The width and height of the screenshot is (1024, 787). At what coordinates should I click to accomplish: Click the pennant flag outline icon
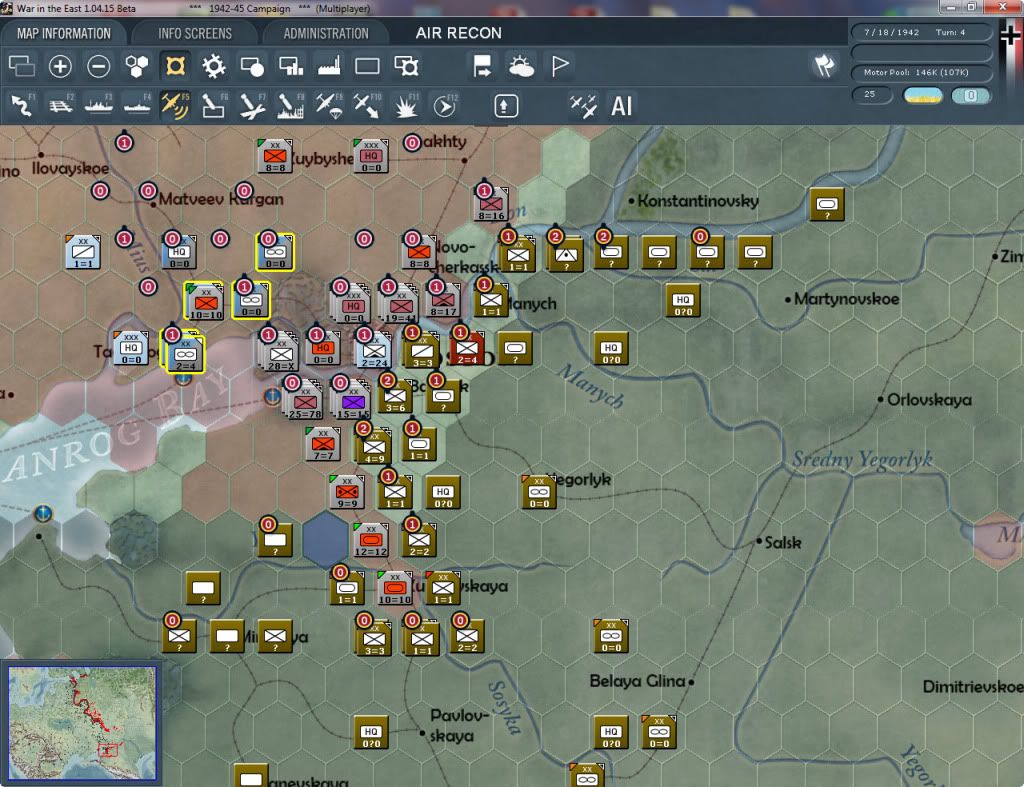coord(560,66)
